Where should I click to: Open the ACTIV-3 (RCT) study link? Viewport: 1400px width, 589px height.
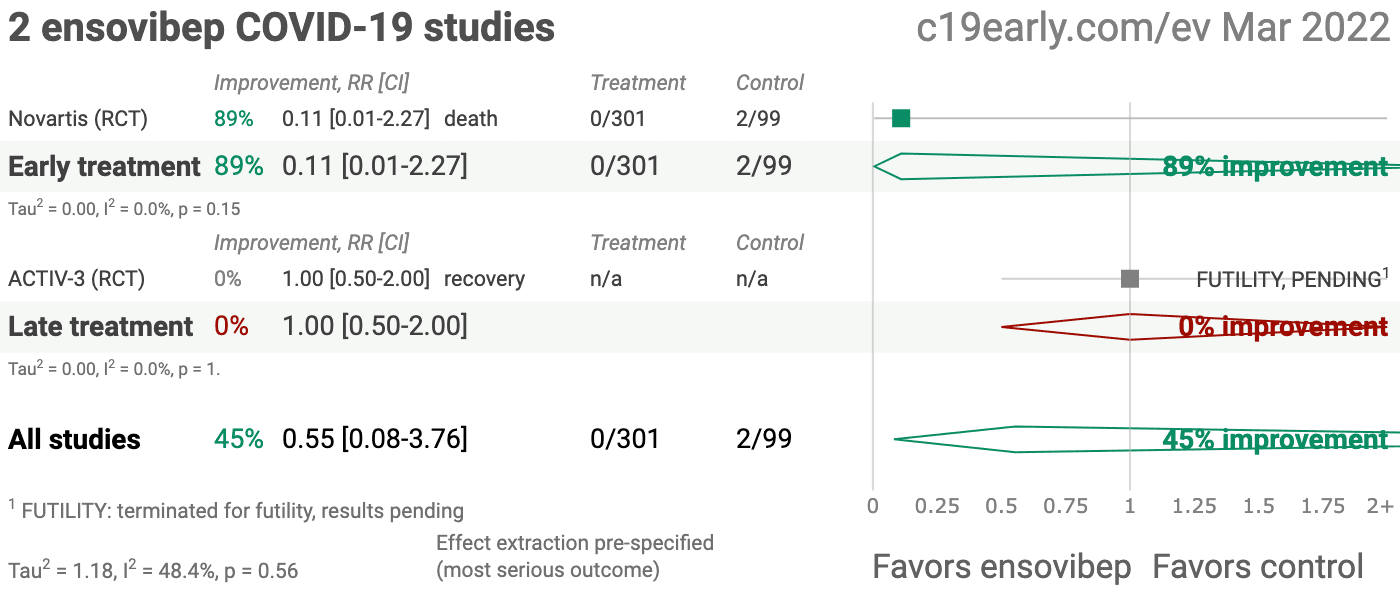click(76, 279)
